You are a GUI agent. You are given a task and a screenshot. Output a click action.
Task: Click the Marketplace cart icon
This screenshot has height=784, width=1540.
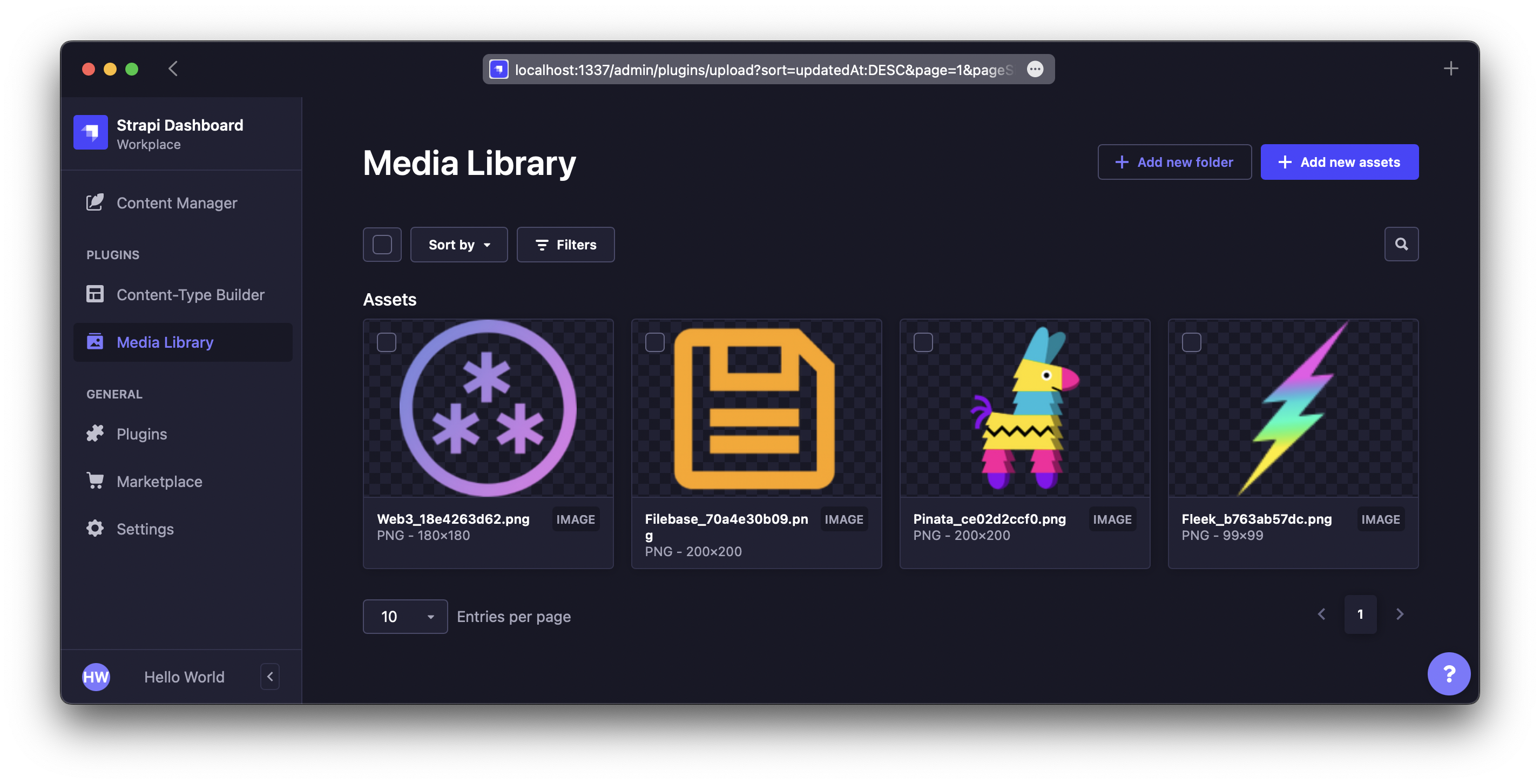coord(95,481)
